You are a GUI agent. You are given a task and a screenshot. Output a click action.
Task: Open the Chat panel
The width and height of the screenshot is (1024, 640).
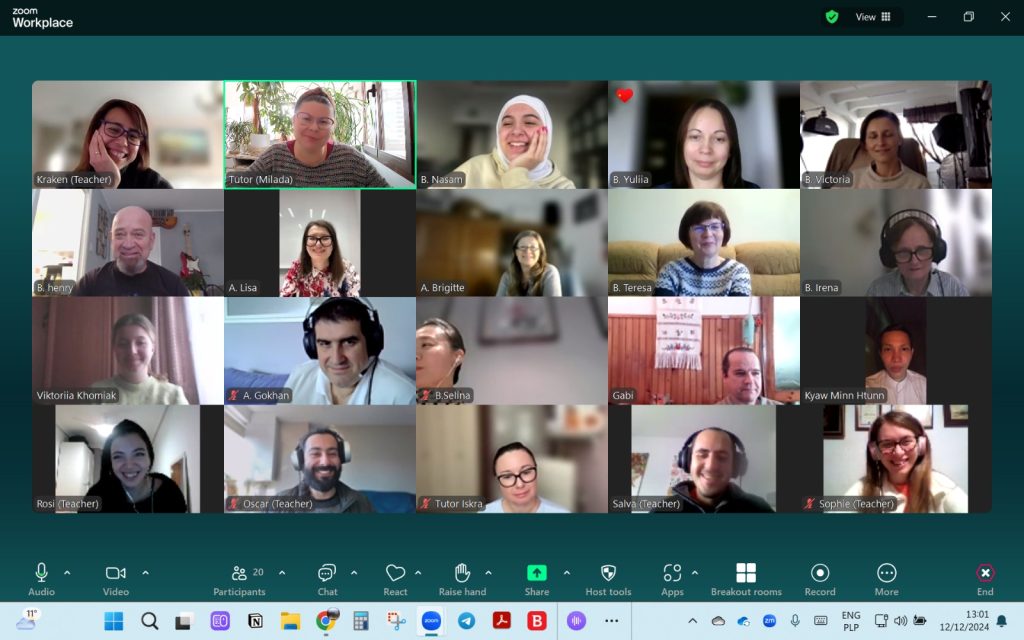click(x=327, y=579)
